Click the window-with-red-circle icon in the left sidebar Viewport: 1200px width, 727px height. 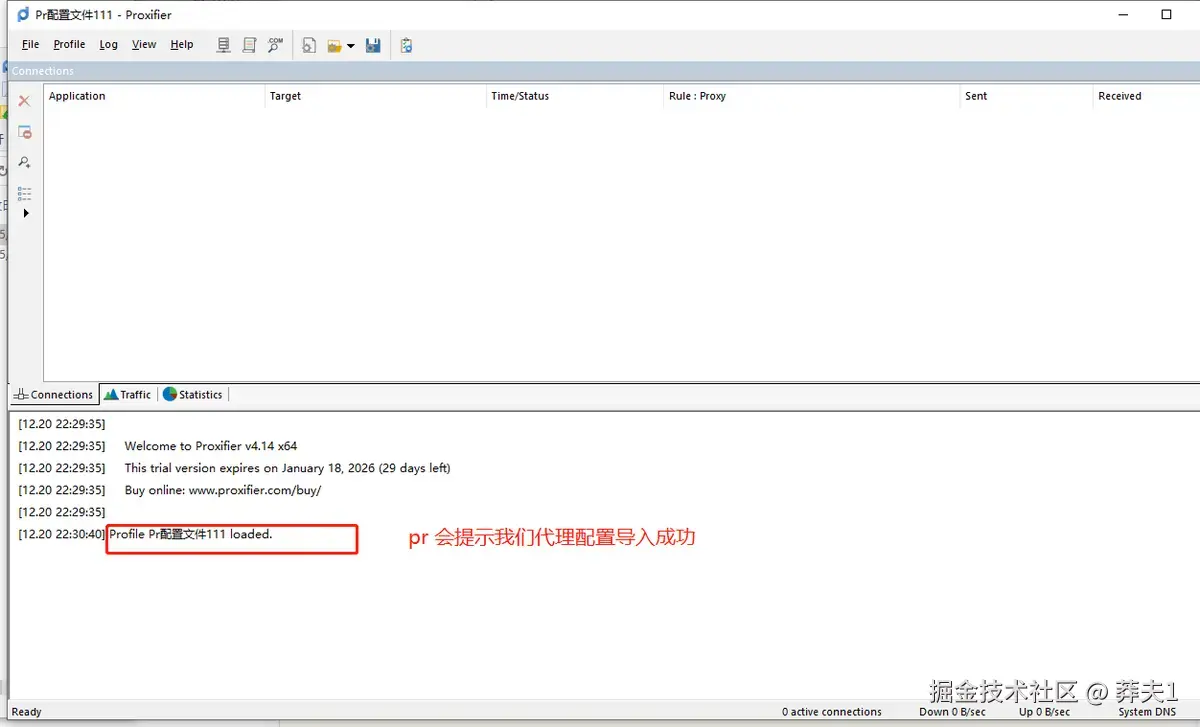click(25, 132)
